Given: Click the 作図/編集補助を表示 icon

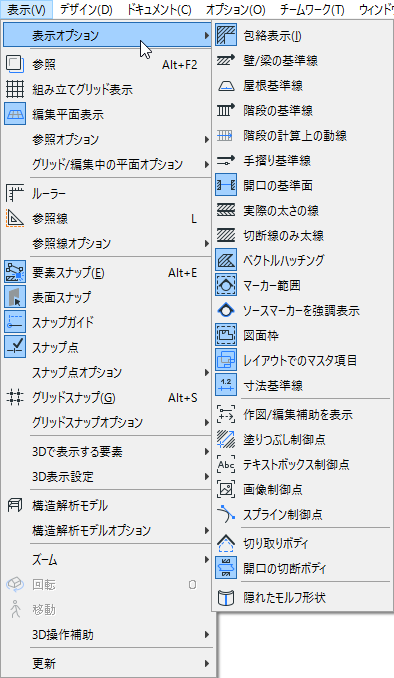Looking at the screenshot, I should (x=226, y=415).
